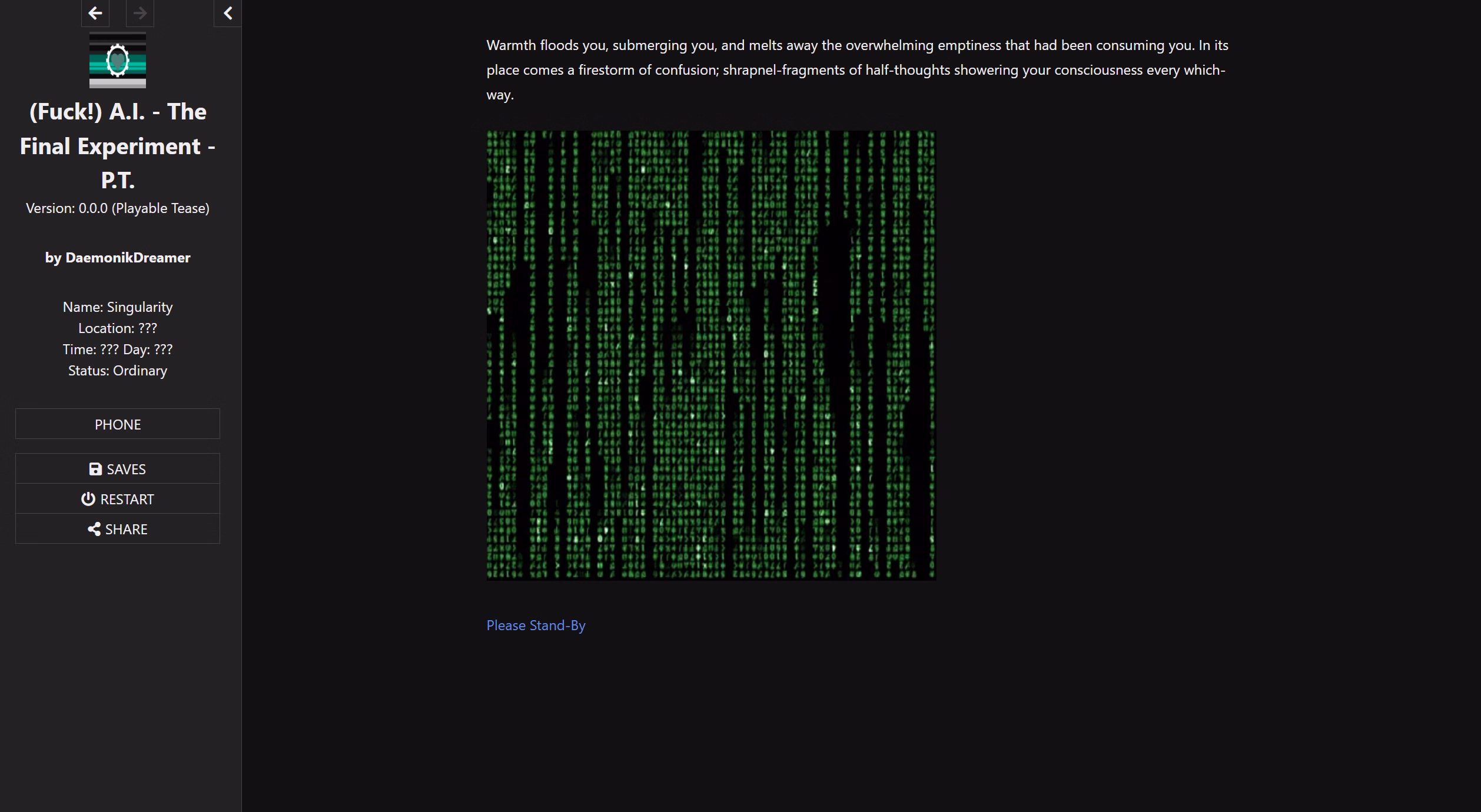Click the story paragraph starting with Warmth
This screenshot has height=812, width=1481.
857,69
